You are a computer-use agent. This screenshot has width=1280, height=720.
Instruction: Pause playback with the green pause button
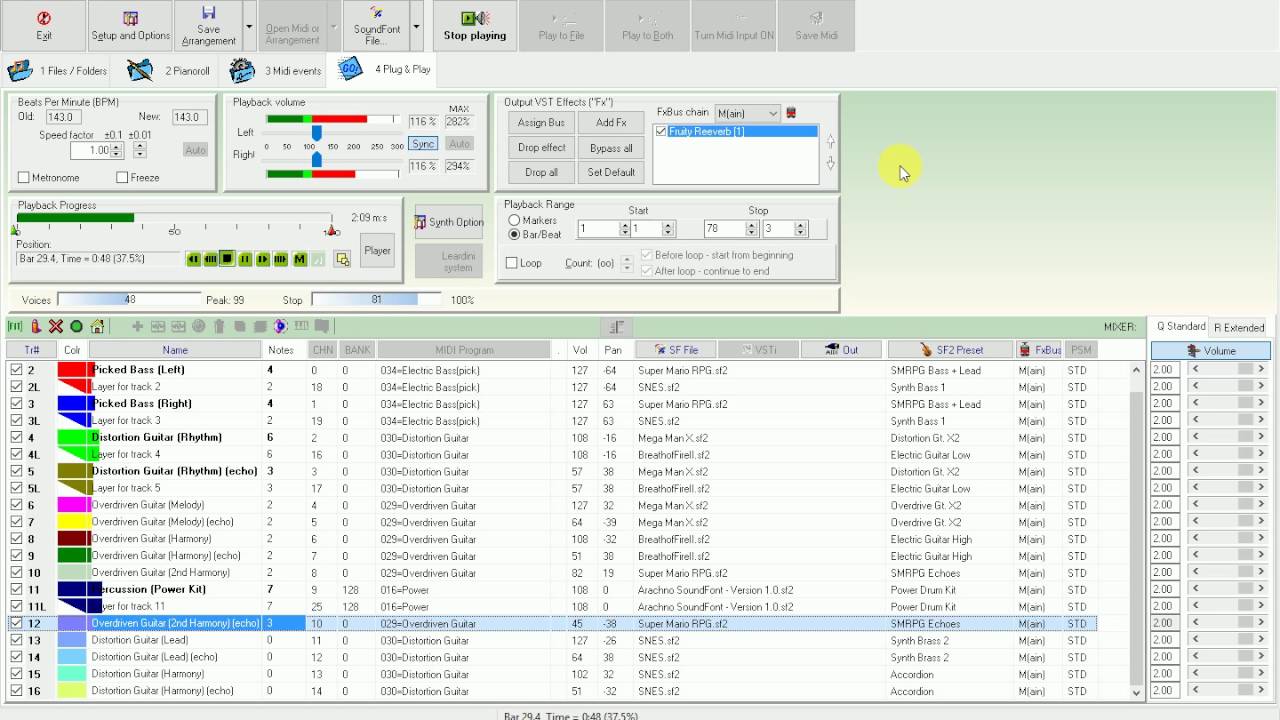pos(245,259)
